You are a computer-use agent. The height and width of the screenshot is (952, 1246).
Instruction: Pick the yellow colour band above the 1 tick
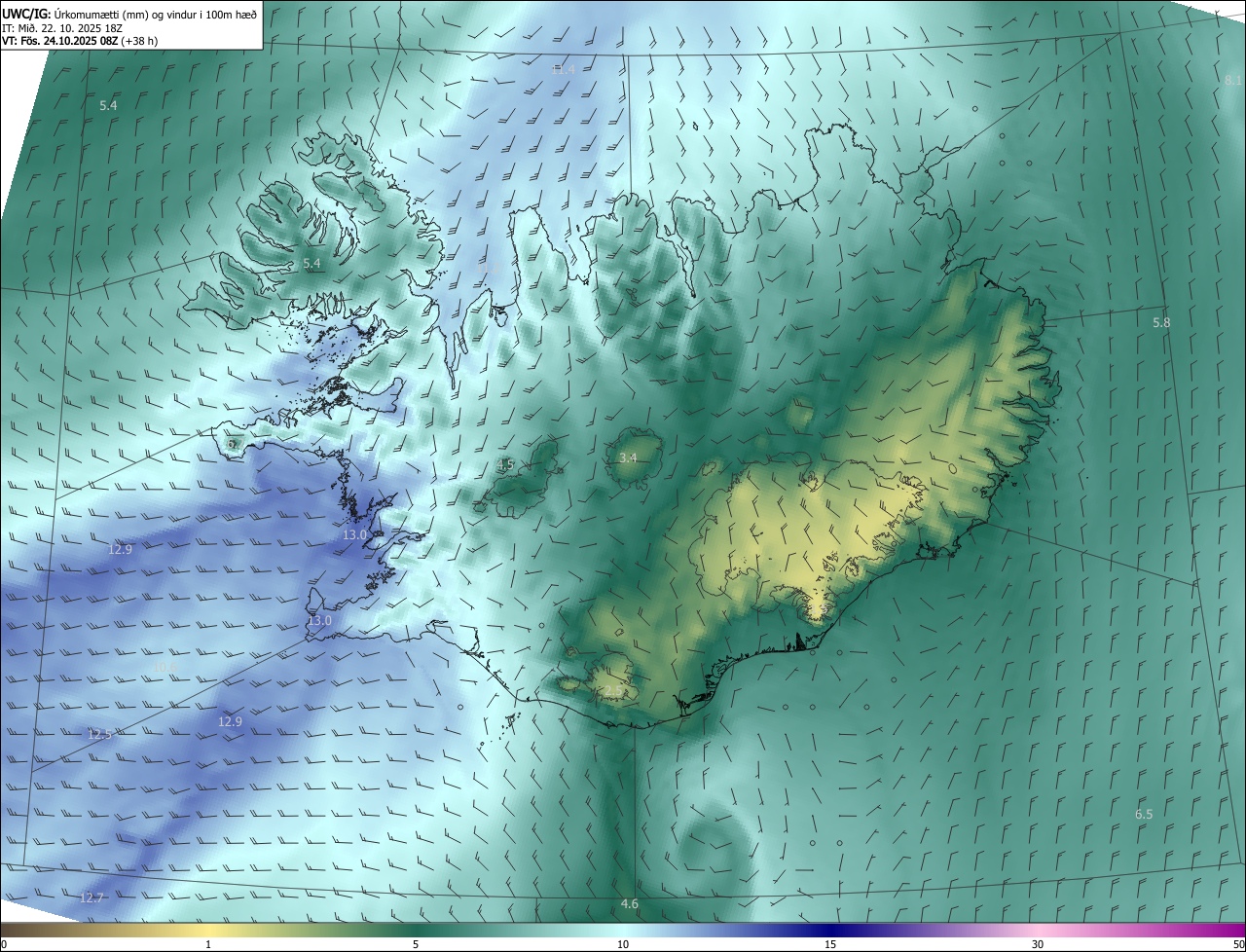click(208, 930)
